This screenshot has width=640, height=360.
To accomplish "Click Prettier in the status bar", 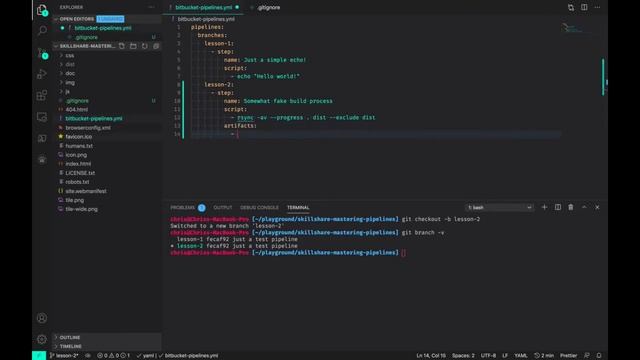I will click(568, 356).
